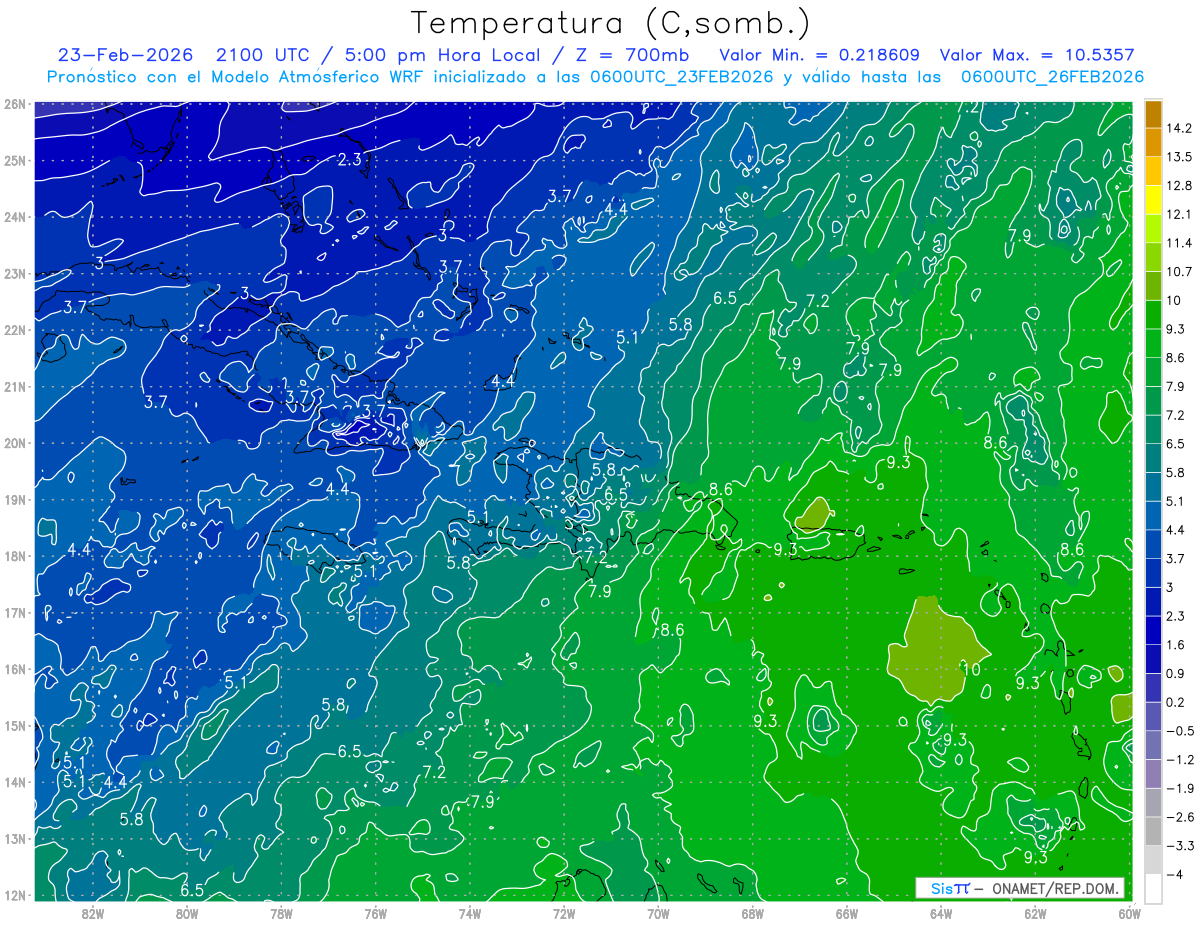
Task: Click the '0.2' colorbar label
Action: coord(1175,702)
